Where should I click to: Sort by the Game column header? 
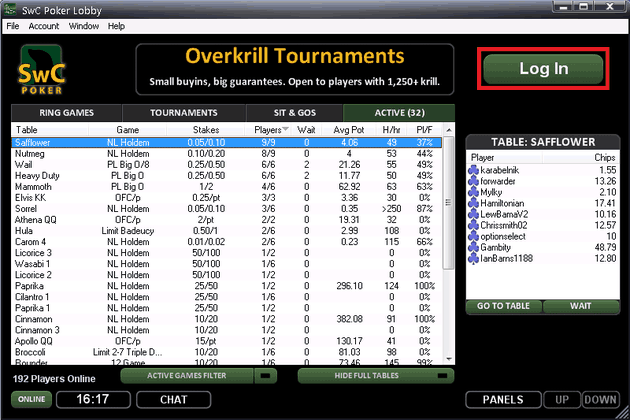[x=127, y=130]
